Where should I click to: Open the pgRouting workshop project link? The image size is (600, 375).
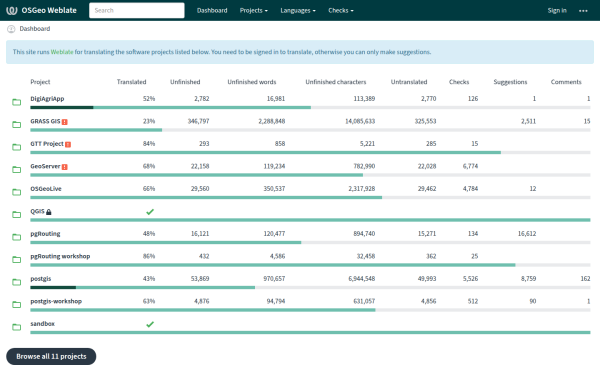pyautogui.click(x=60, y=256)
